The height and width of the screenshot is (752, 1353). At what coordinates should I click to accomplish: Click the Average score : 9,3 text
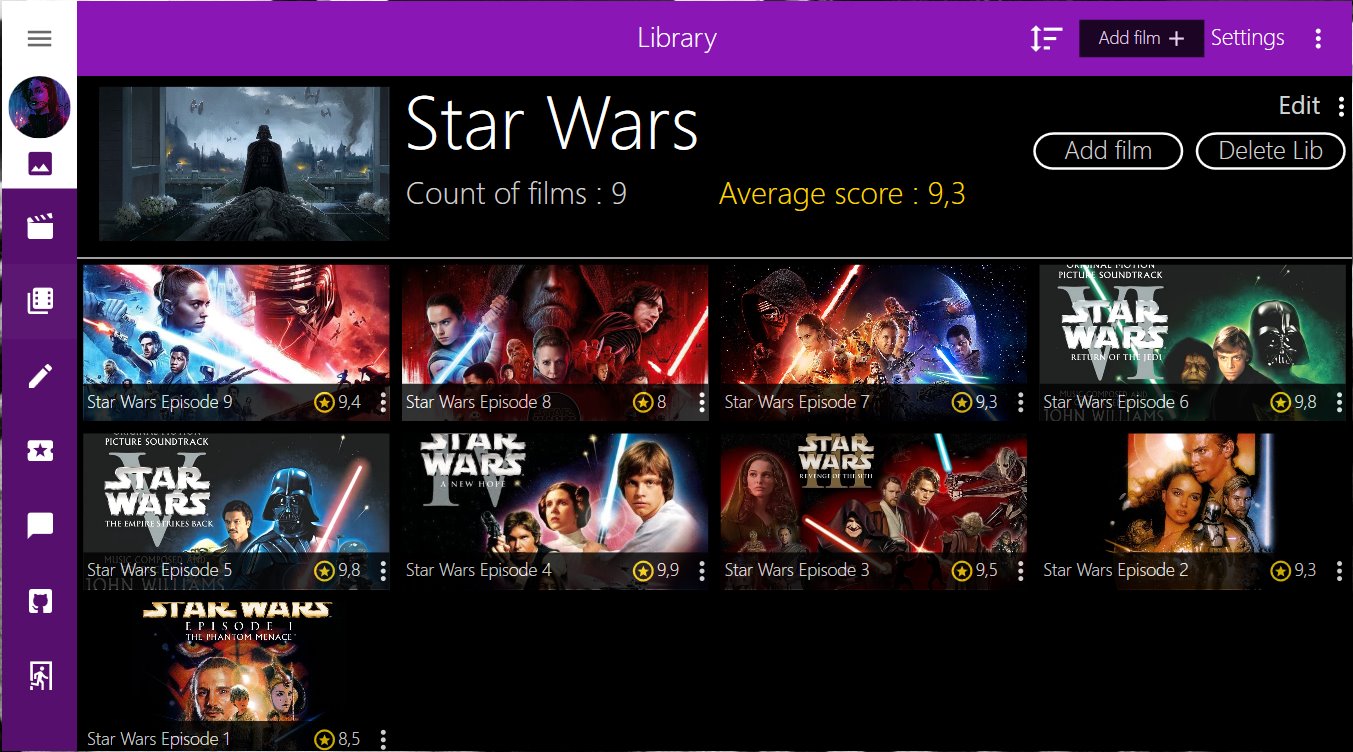tap(842, 193)
